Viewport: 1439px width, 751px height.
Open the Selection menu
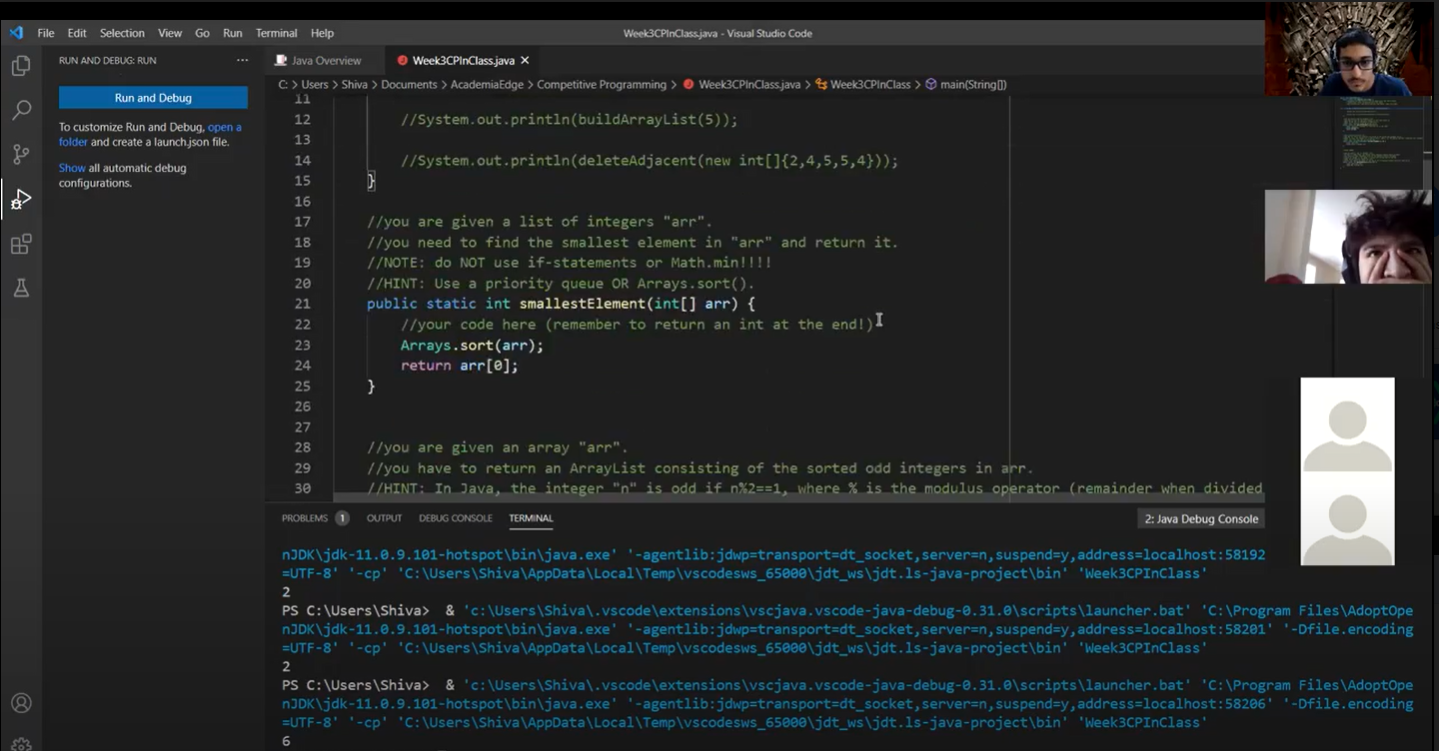(x=122, y=33)
